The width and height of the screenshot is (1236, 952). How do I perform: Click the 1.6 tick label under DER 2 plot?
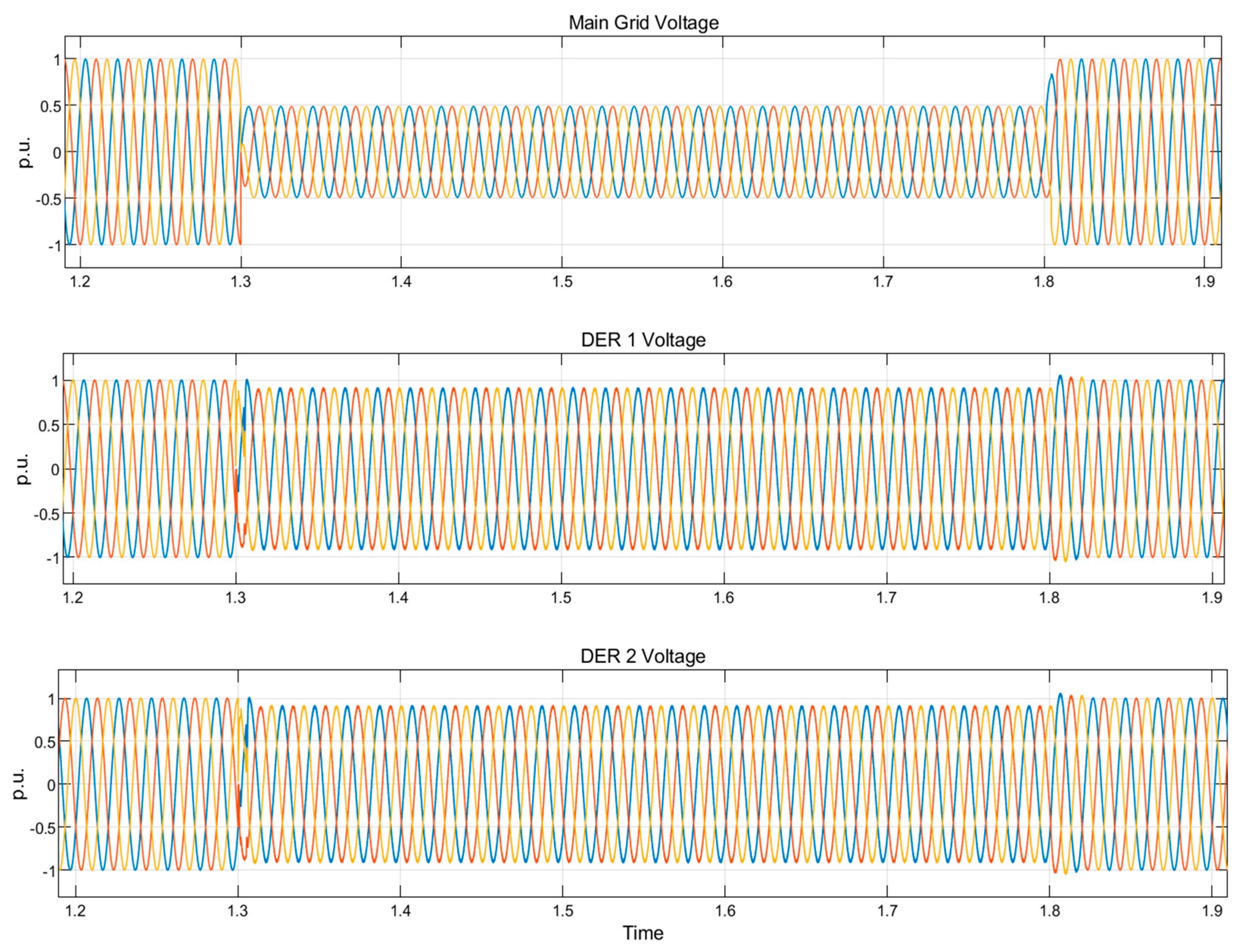(725, 911)
